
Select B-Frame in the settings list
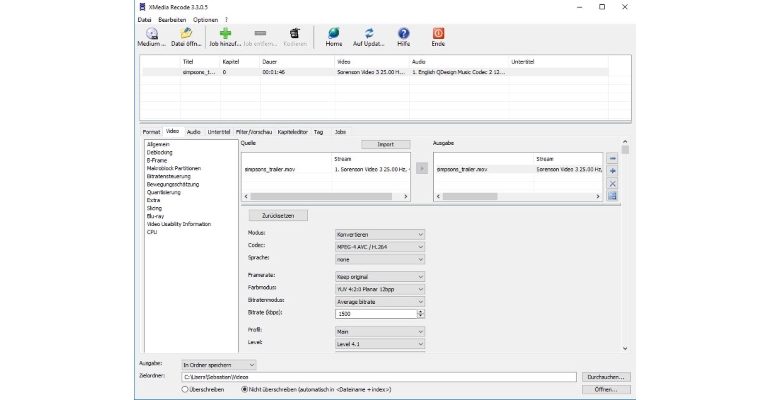tap(157, 160)
